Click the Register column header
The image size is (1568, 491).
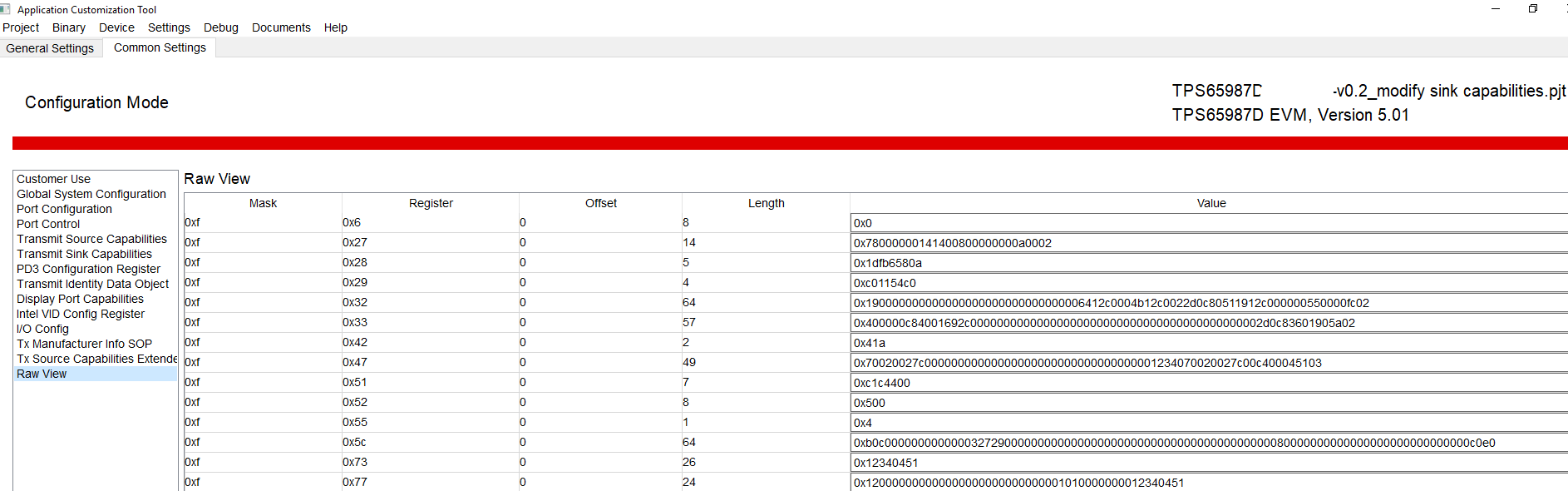pos(431,203)
